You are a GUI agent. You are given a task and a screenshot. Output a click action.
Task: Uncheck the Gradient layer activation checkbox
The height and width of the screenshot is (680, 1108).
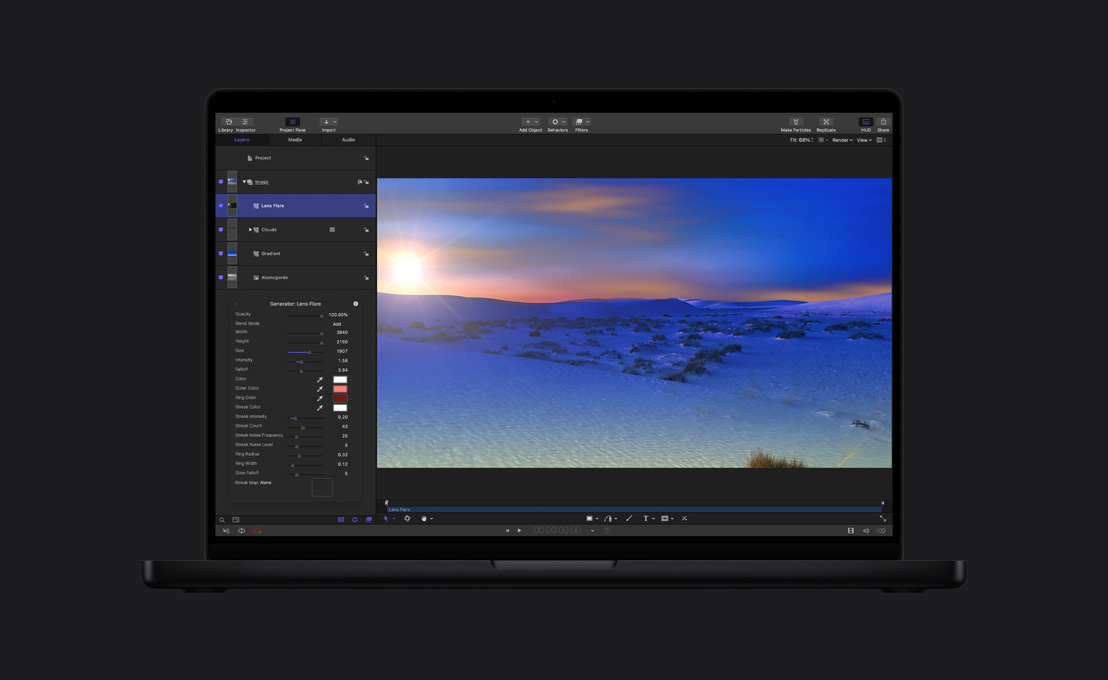[x=220, y=253]
